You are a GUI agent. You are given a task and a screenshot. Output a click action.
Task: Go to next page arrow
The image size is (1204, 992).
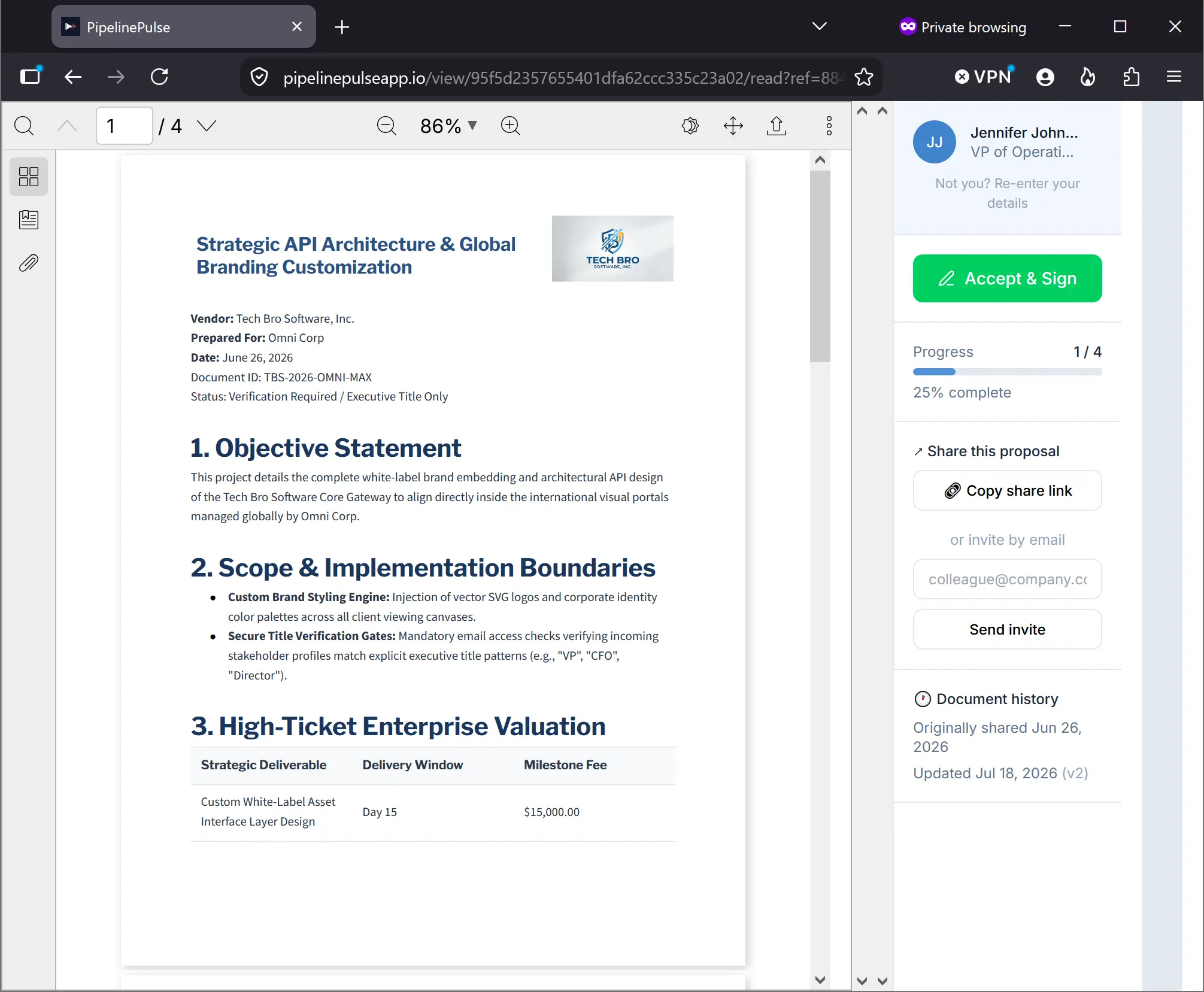point(207,126)
